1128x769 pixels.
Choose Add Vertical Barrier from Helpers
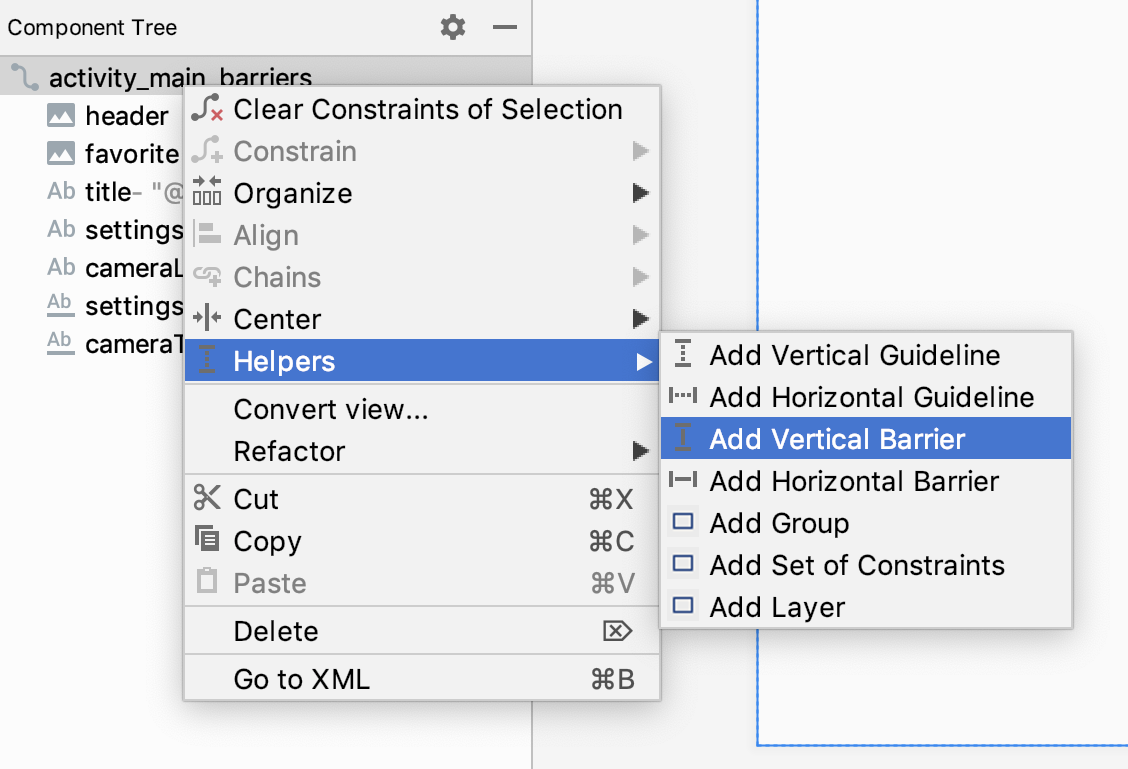coord(837,439)
